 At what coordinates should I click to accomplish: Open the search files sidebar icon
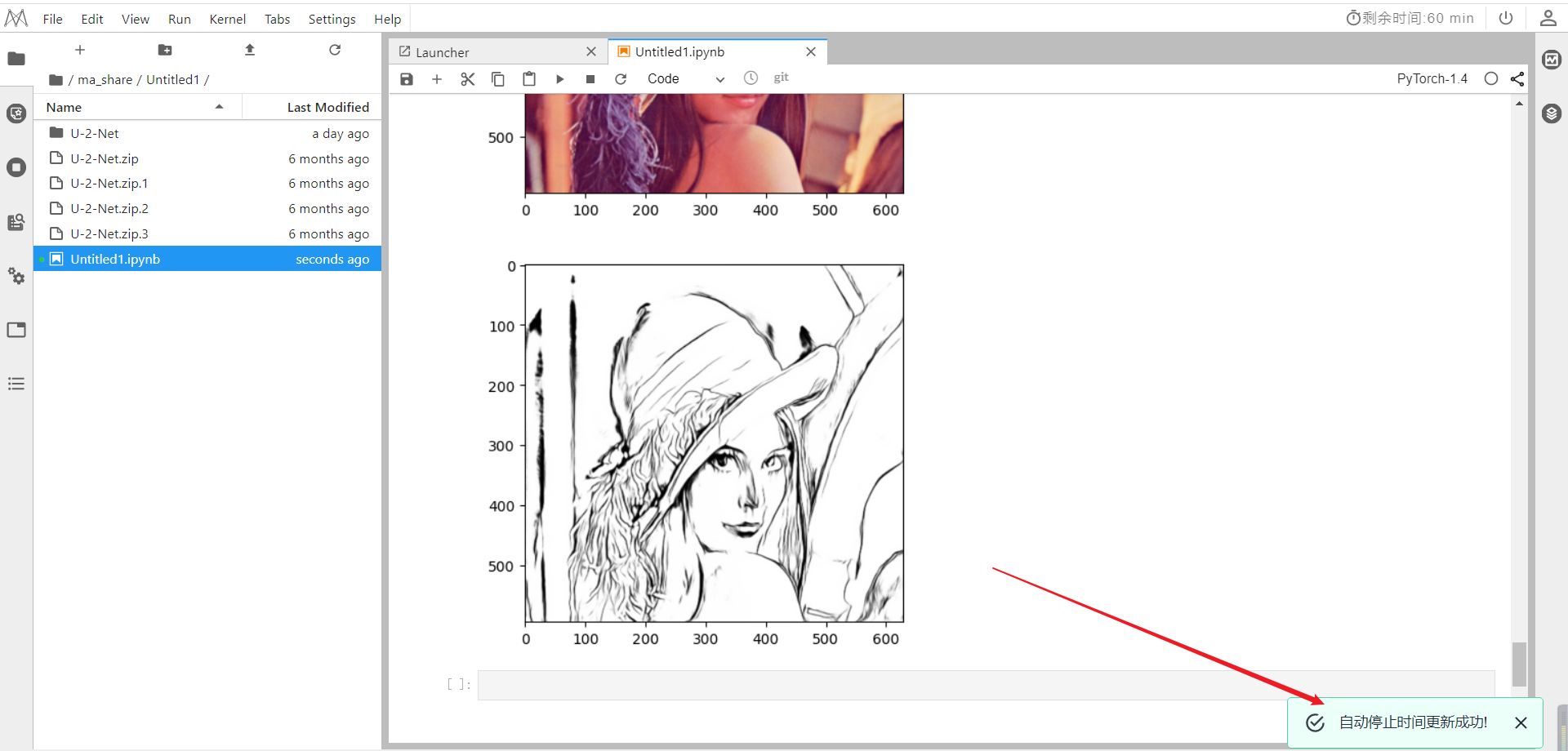16,222
